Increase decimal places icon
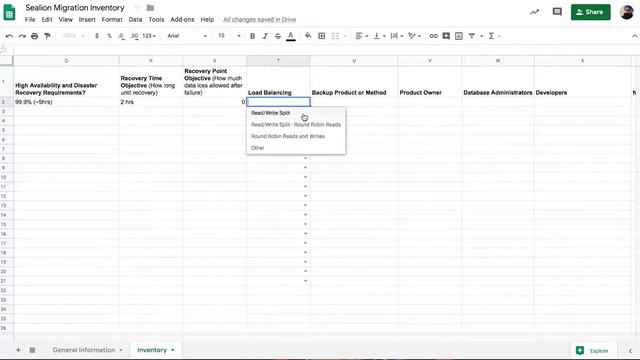Screen dimensions: 640x360 134,36
